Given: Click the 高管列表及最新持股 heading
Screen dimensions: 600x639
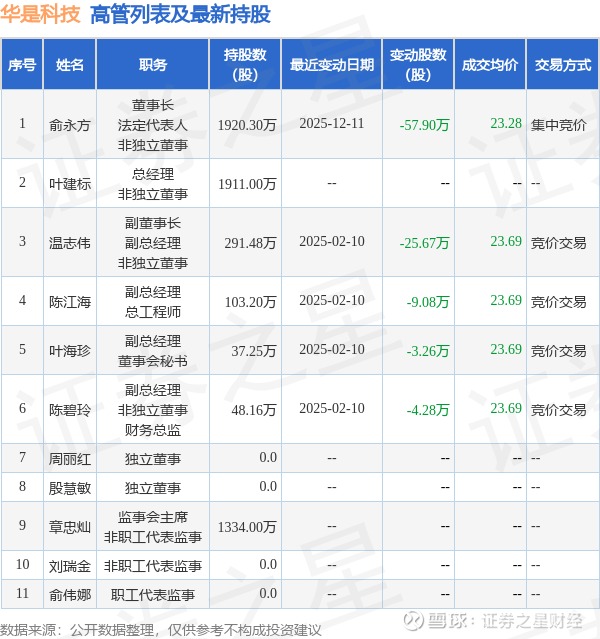Looking at the screenshot, I should click(180, 15).
